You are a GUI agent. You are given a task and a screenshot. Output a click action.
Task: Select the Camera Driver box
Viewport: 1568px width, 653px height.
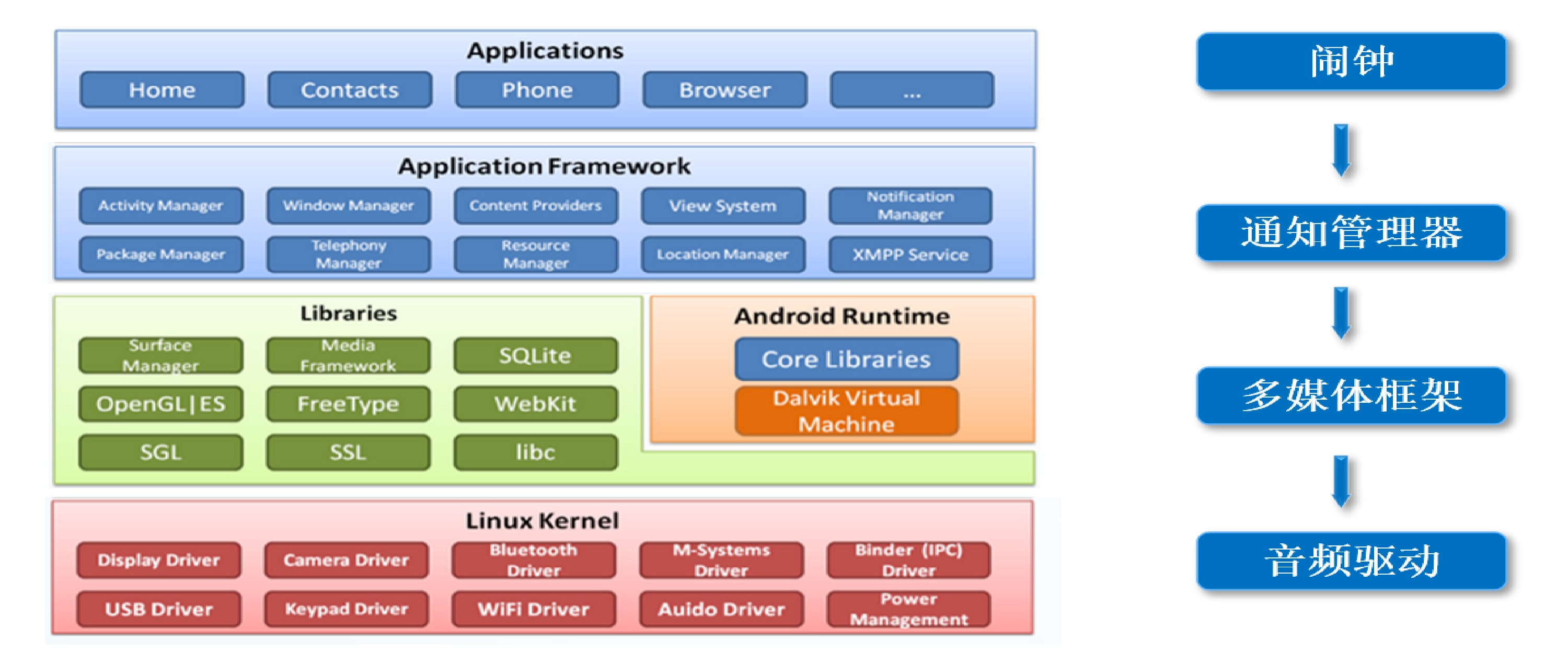coord(345,560)
